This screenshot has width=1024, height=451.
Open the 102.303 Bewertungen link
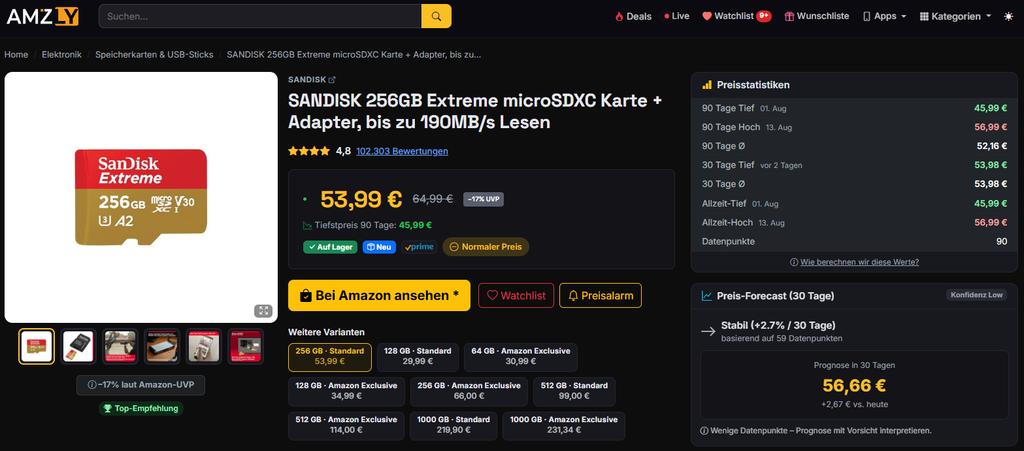coord(402,151)
